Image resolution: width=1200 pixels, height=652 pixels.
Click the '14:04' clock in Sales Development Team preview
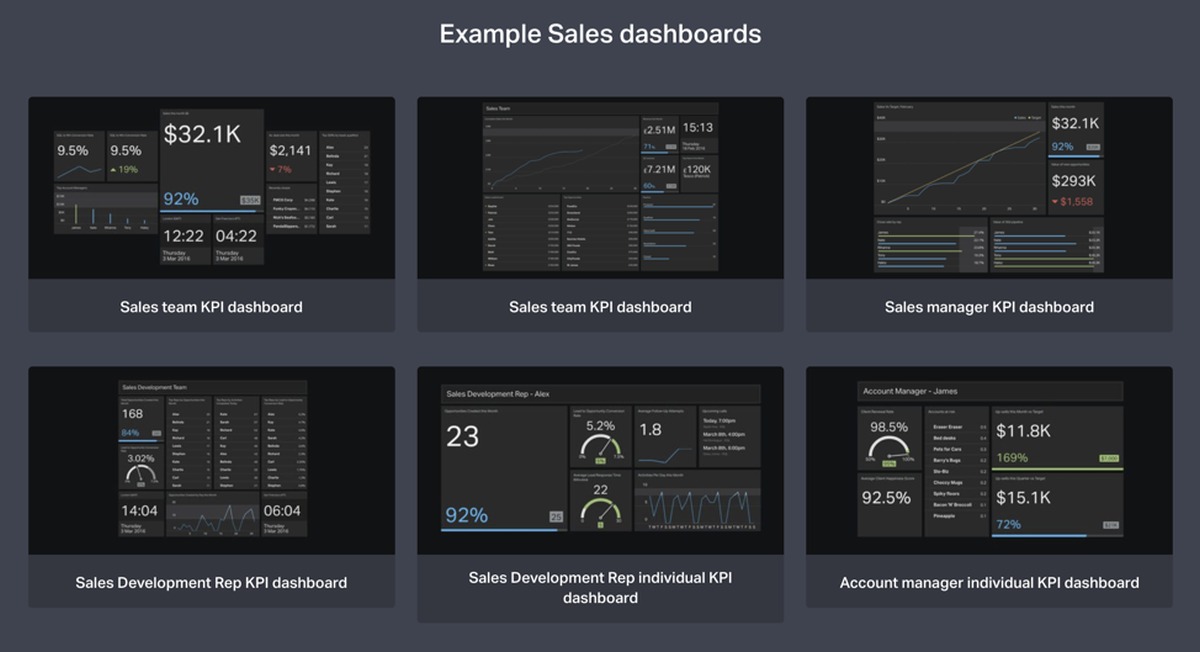(139, 511)
